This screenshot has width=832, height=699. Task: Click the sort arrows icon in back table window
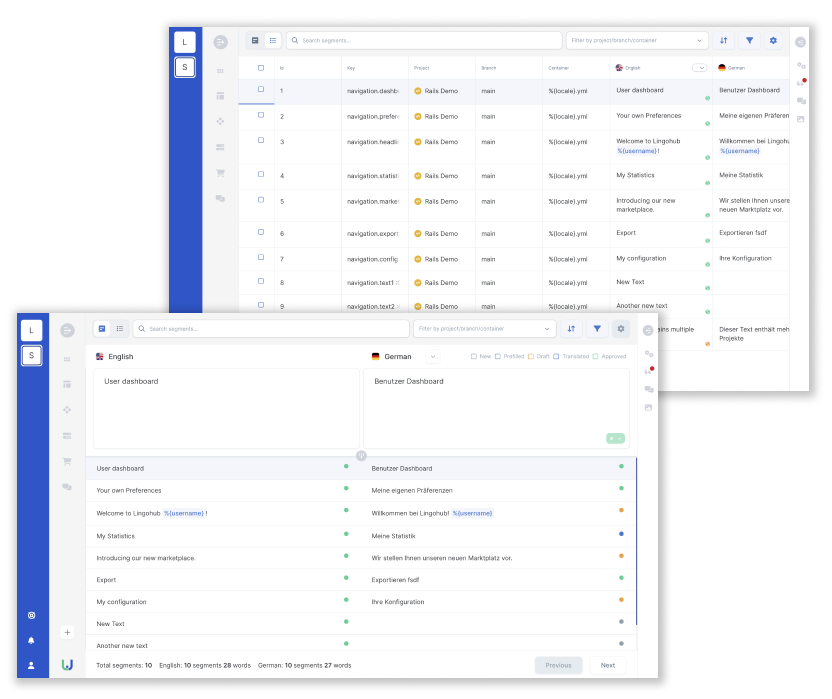pos(724,40)
